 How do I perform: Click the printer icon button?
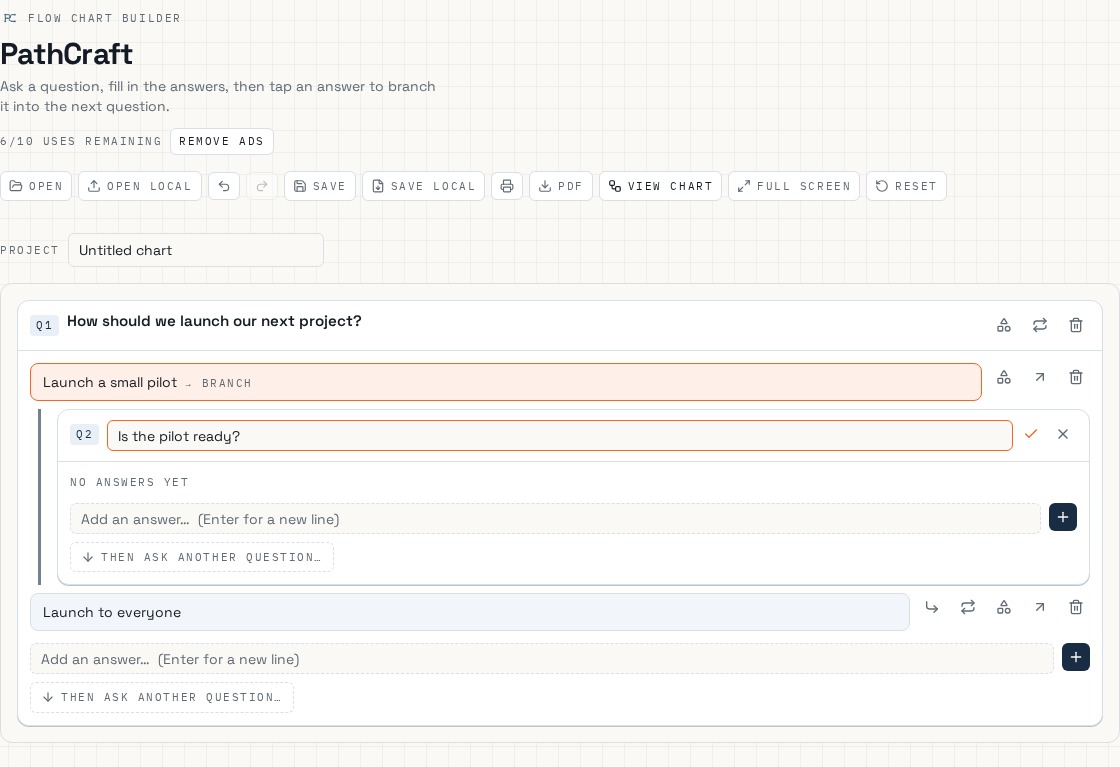point(506,186)
